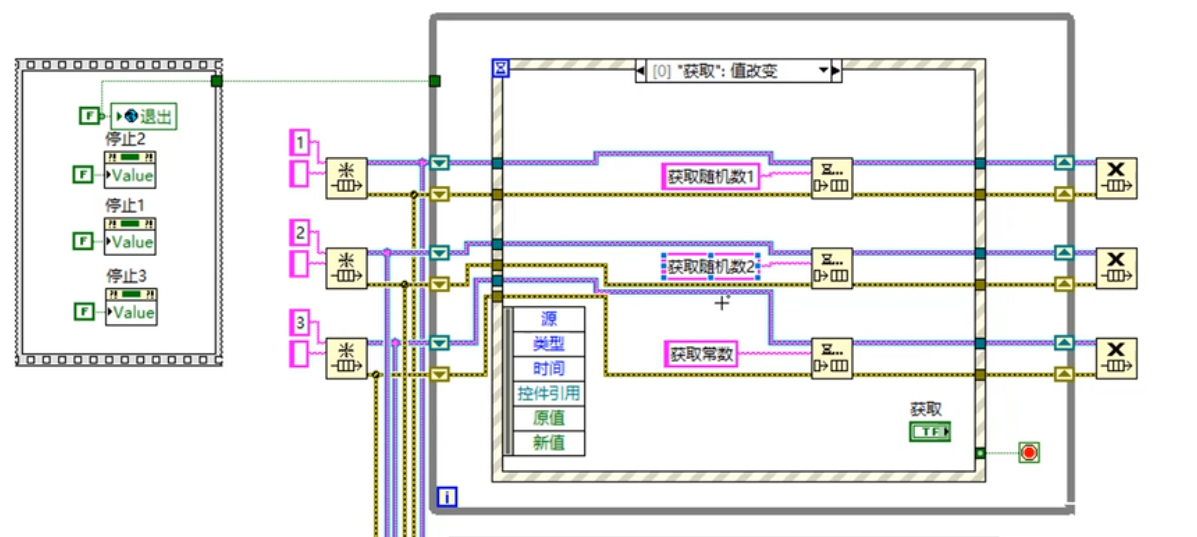1197x537 pixels.
Task: Click the Enqueue Element node beside 获取常数
Action: (x=831, y=358)
